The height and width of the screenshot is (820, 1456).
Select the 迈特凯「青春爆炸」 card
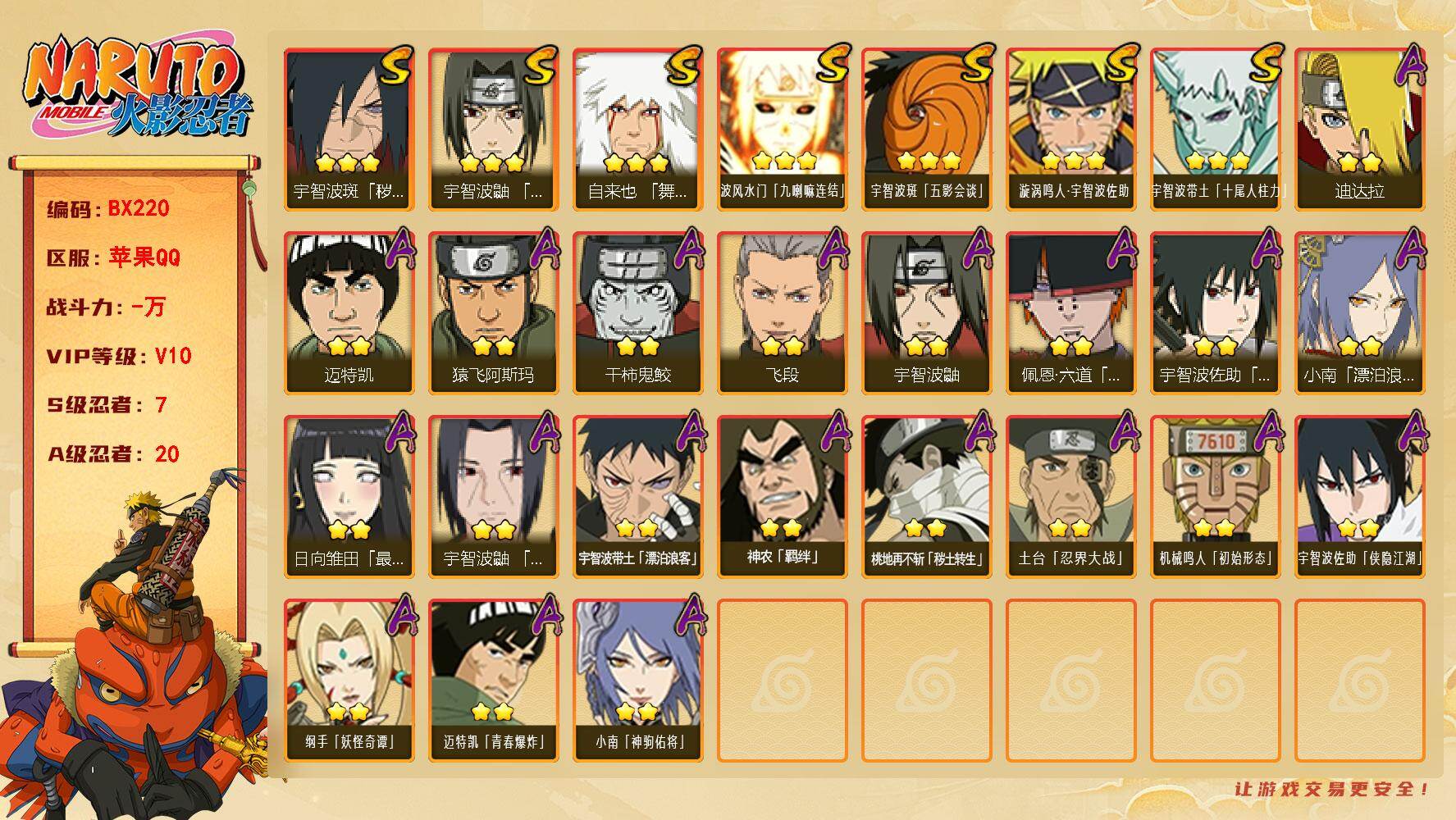(x=493, y=680)
